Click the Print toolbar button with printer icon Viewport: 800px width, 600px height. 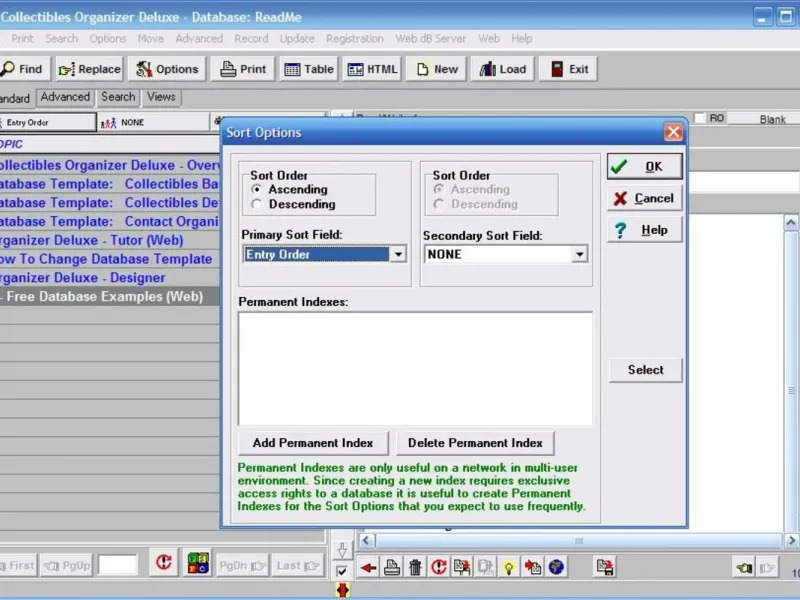(243, 69)
